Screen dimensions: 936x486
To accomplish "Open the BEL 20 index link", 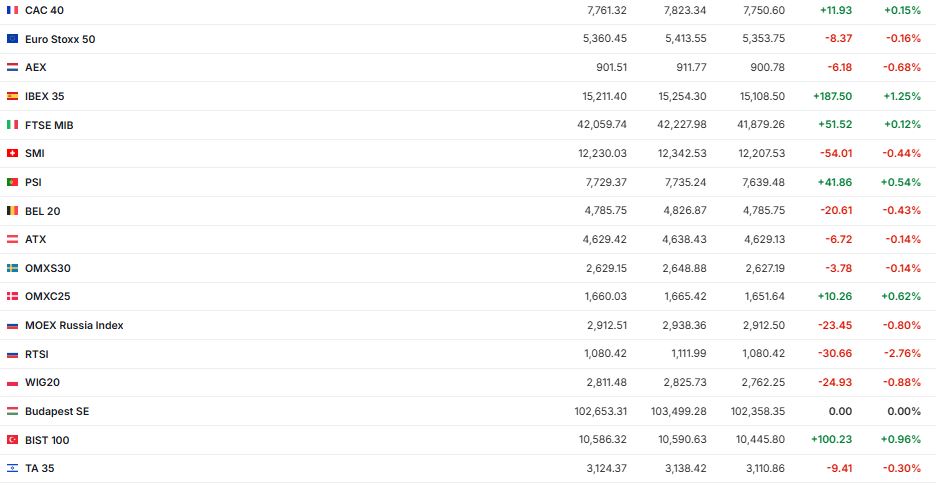I will tap(43, 211).
